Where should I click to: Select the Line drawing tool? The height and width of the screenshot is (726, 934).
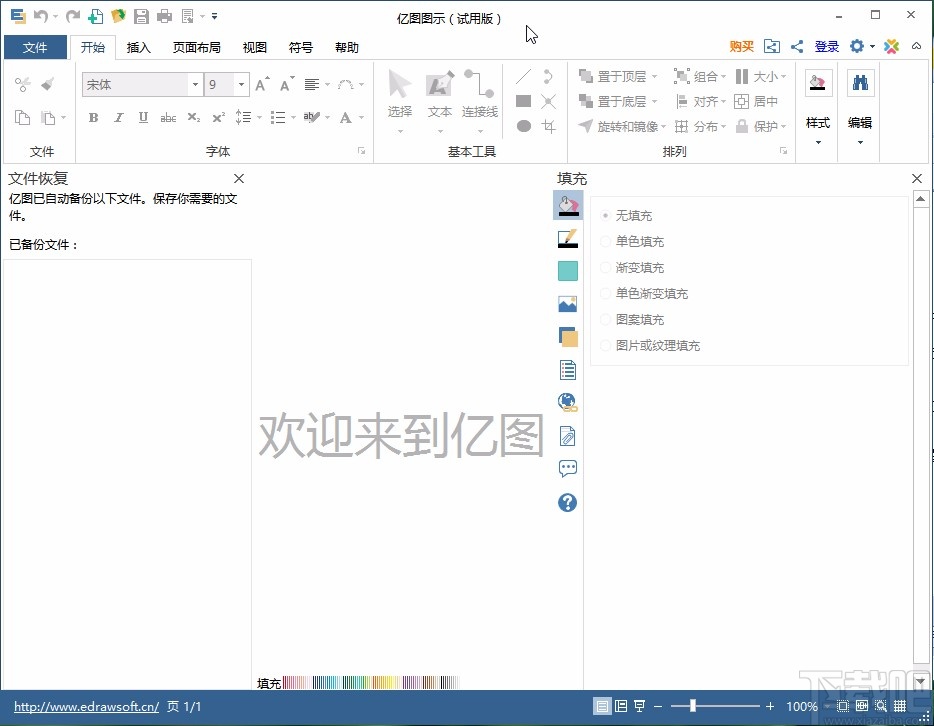click(x=523, y=76)
